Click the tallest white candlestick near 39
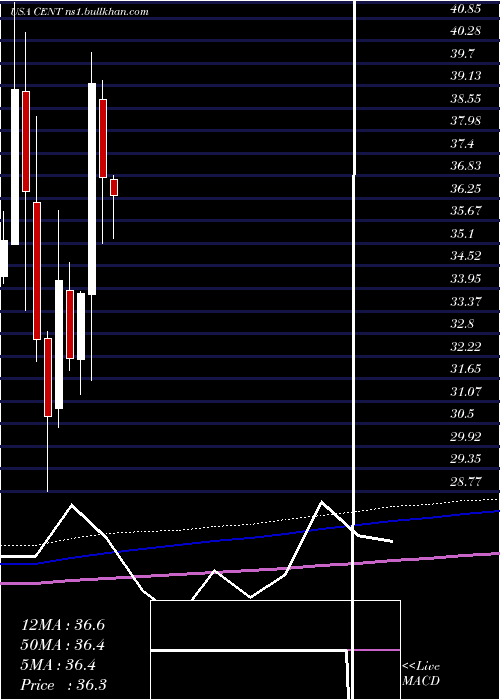This screenshot has height=700, width=500. click(x=92, y=189)
